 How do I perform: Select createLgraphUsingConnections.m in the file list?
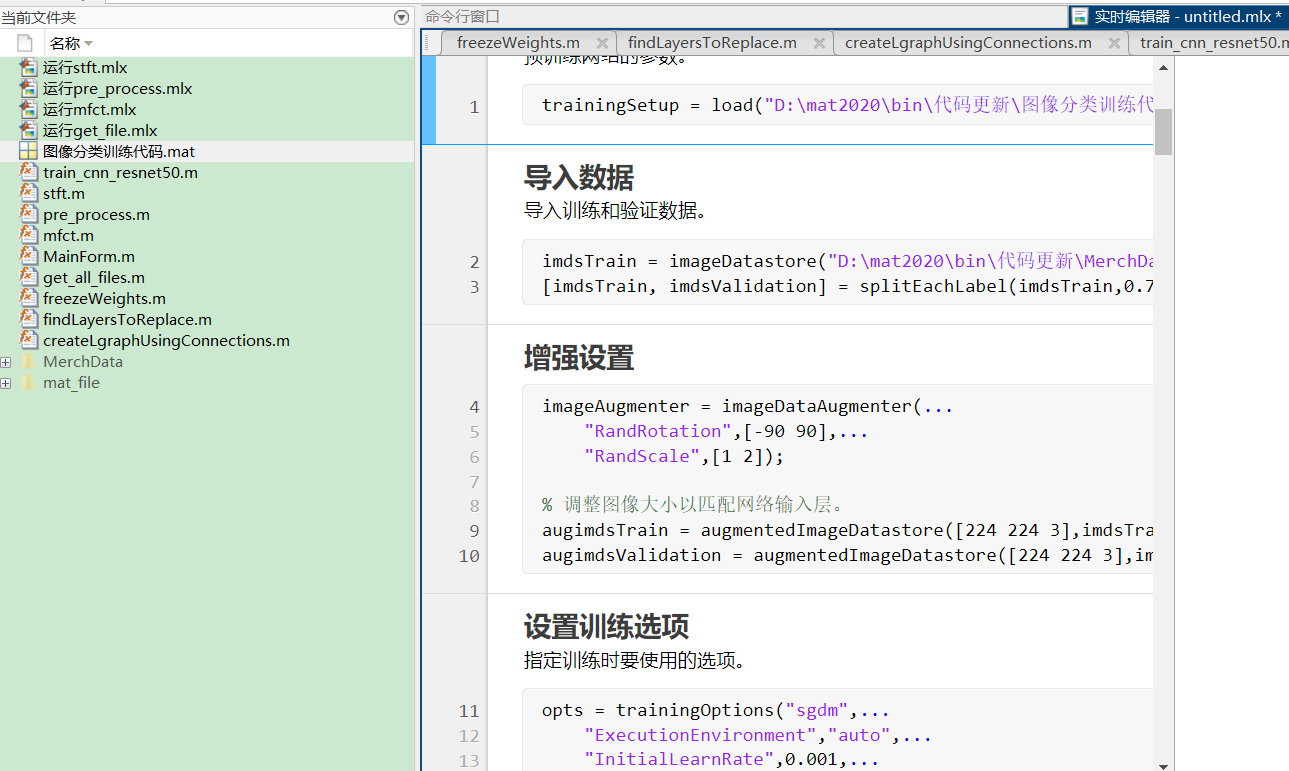point(166,341)
